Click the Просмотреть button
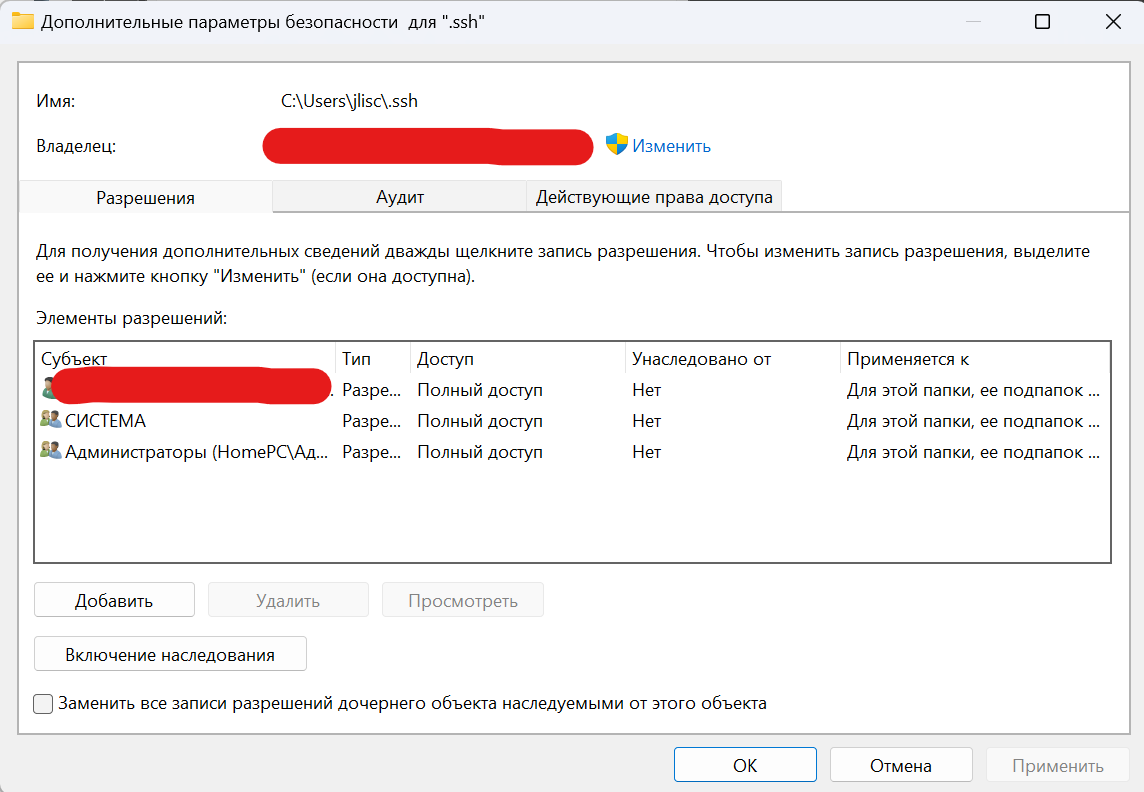 point(462,599)
